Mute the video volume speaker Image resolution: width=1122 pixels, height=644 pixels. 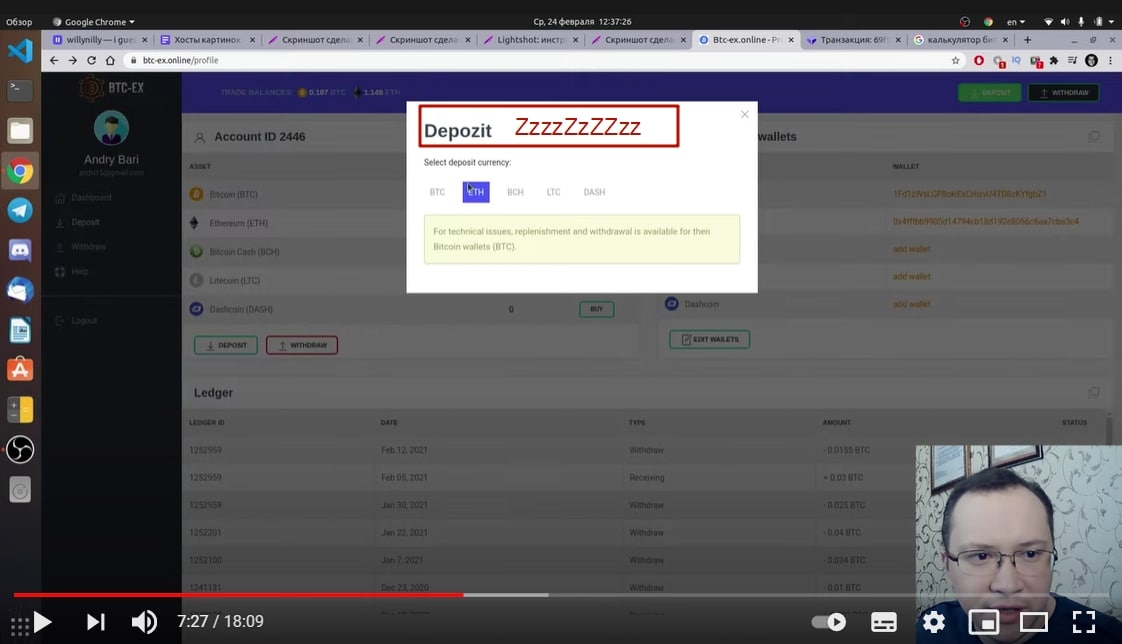tap(144, 622)
